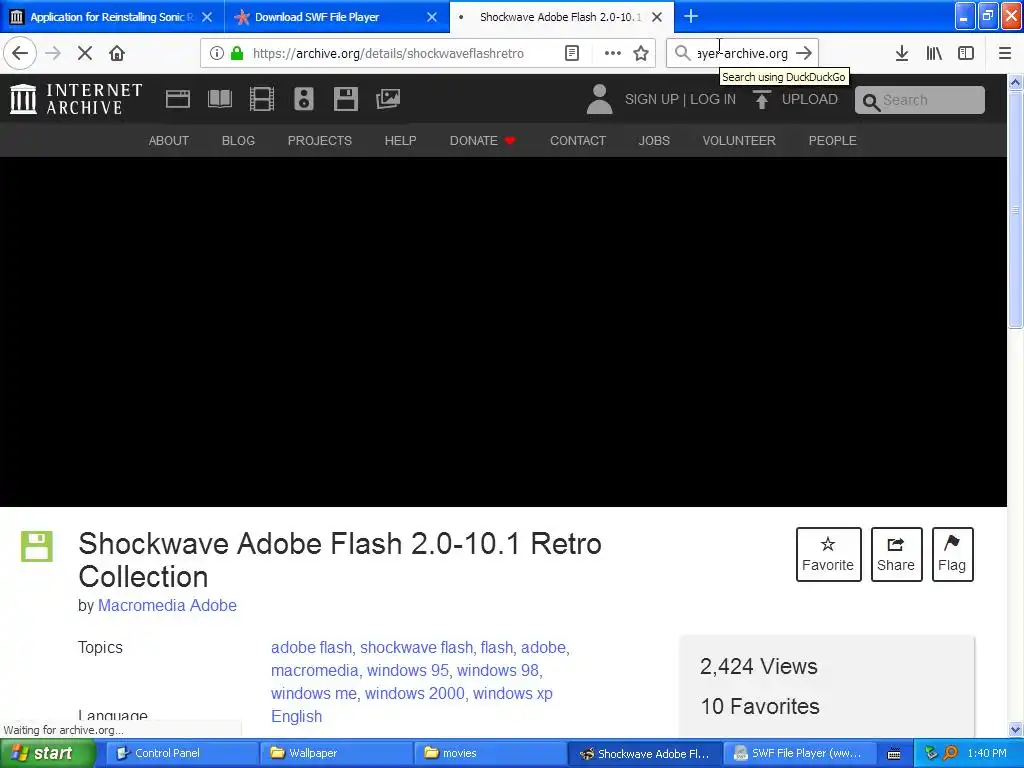Screen dimensions: 1024x768
Task: Click the DuckDuckGo browser search box
Action: (741, 53)
